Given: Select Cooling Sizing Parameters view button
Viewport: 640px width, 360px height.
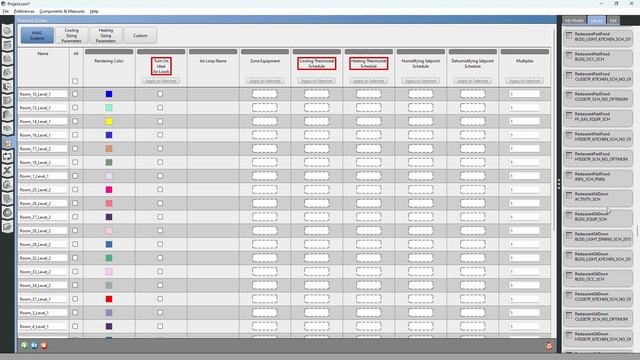Looking at the screenshot, I should pos(71,36).
